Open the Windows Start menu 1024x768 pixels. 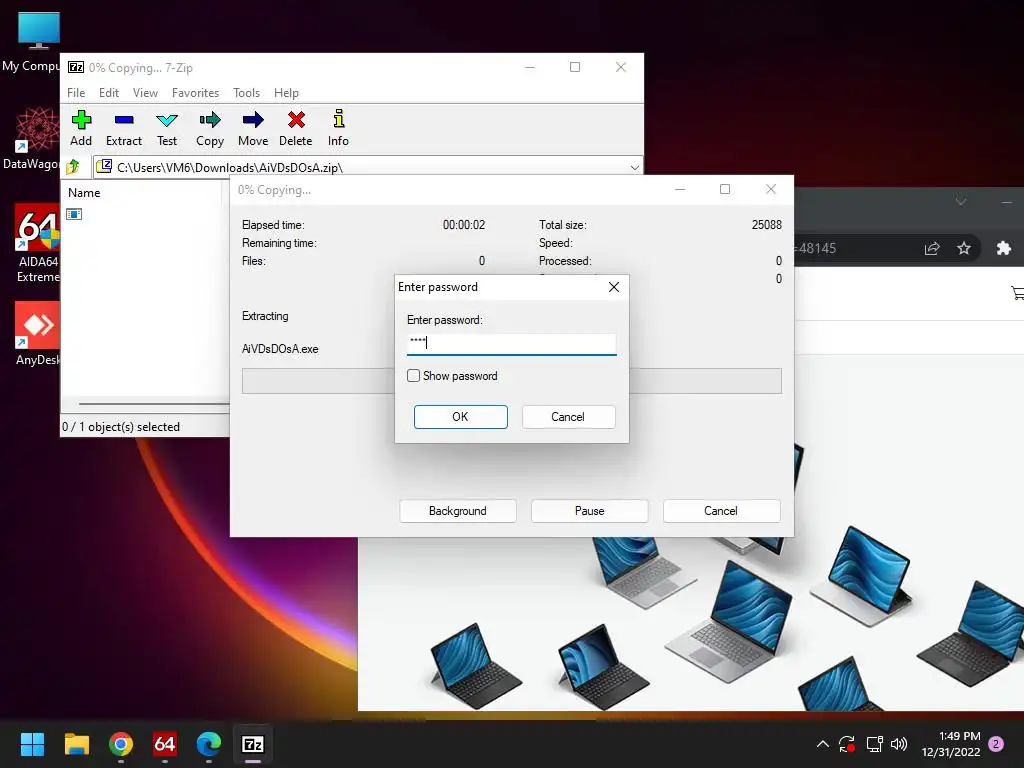pyautogui.click(x=32, y=744)
